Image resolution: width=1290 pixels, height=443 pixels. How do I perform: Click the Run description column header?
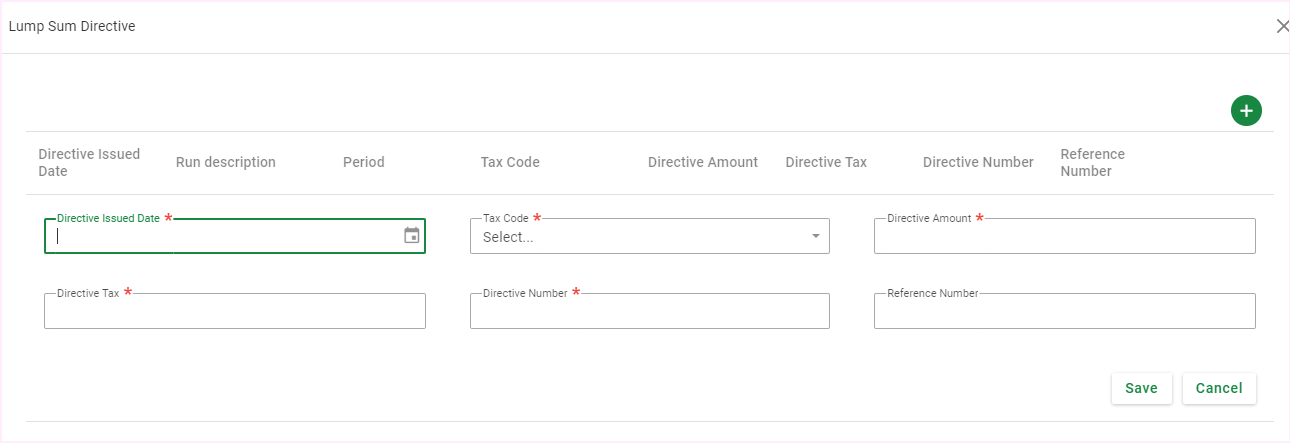pos(226,162)
